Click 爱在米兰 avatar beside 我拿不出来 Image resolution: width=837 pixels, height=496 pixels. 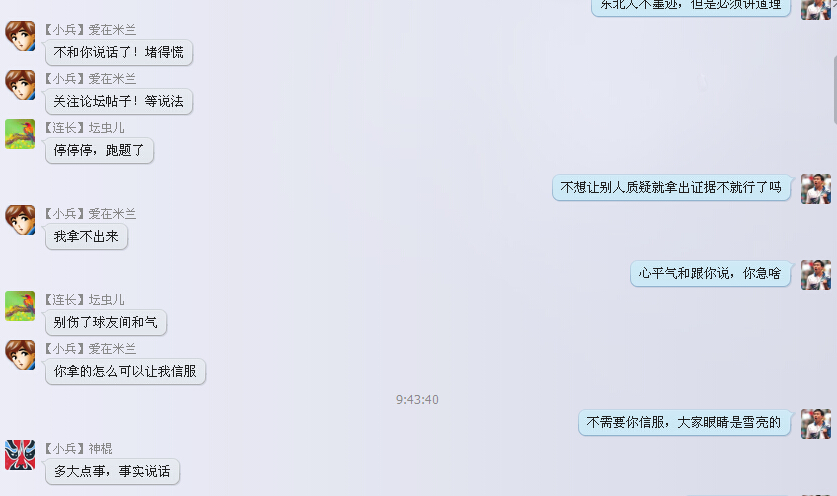20,220
